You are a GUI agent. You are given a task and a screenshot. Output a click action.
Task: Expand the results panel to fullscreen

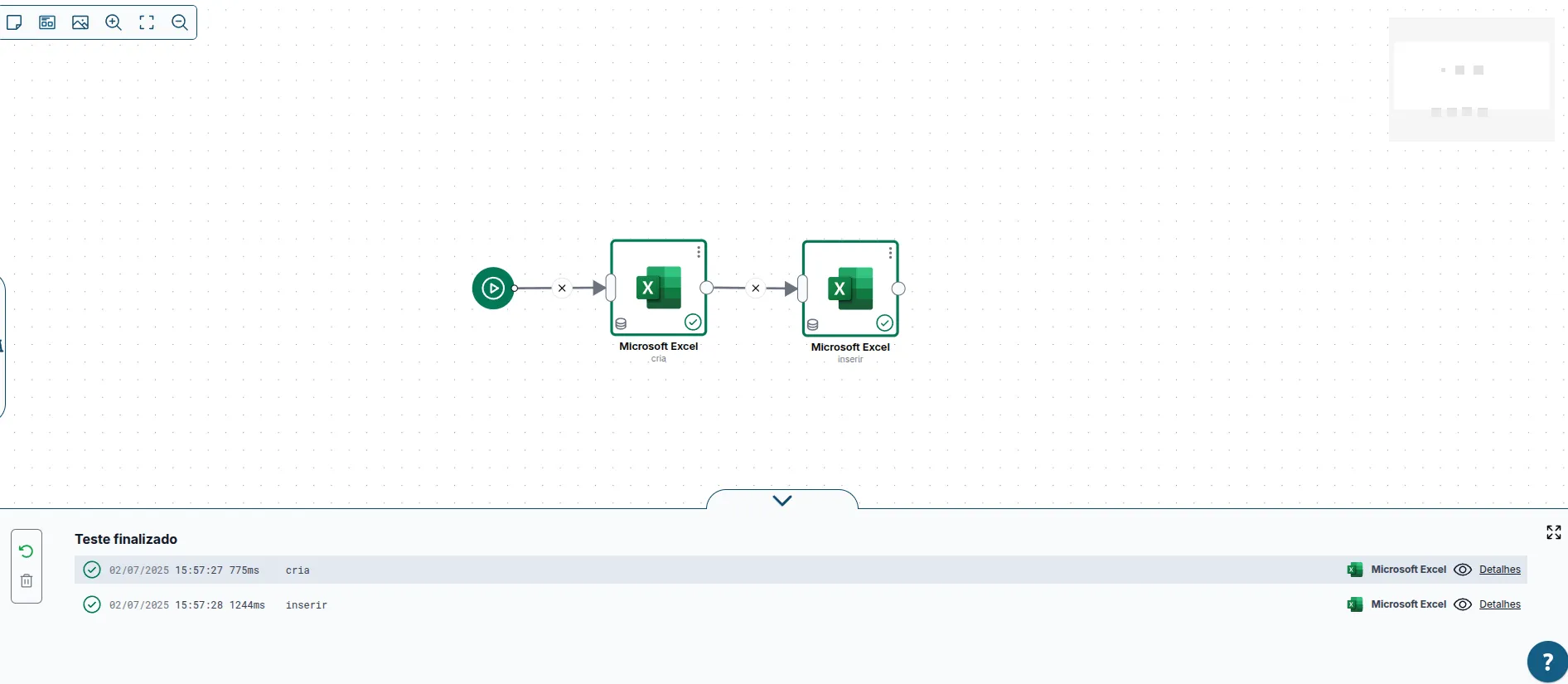pos(1554,532)
